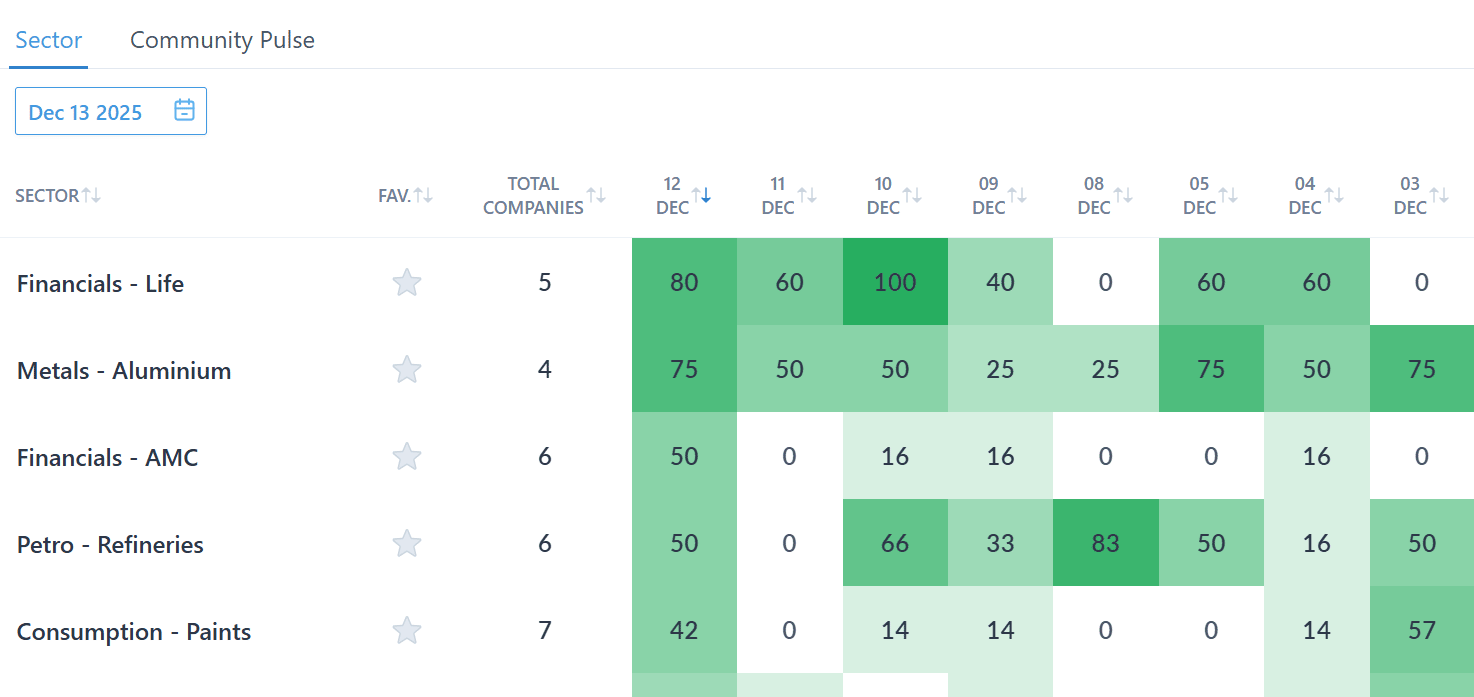Sort by the 03 Dec column
Image resolution: width=1474 pixels, height=697 pixels.
(x=1439, y=195)
